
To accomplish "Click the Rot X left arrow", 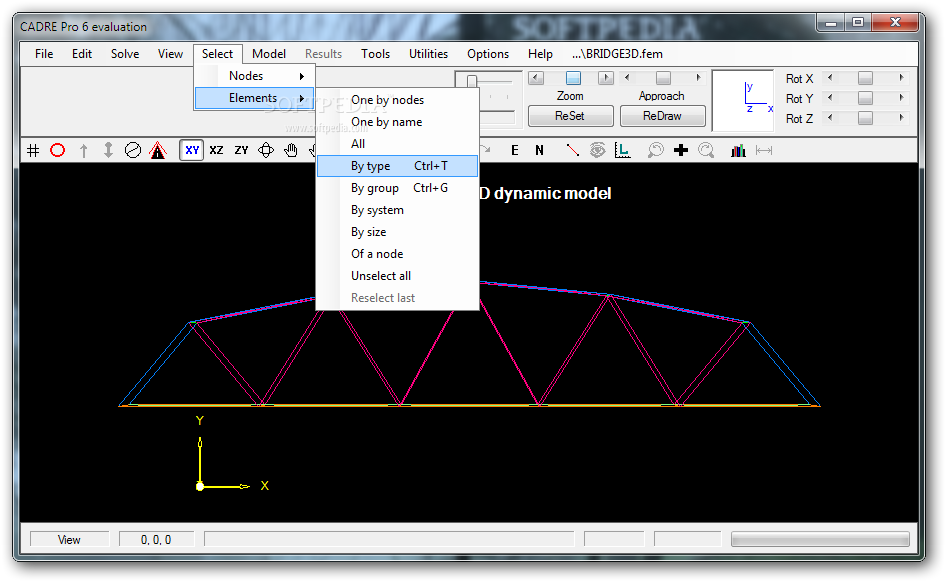I will click(830, 78).
